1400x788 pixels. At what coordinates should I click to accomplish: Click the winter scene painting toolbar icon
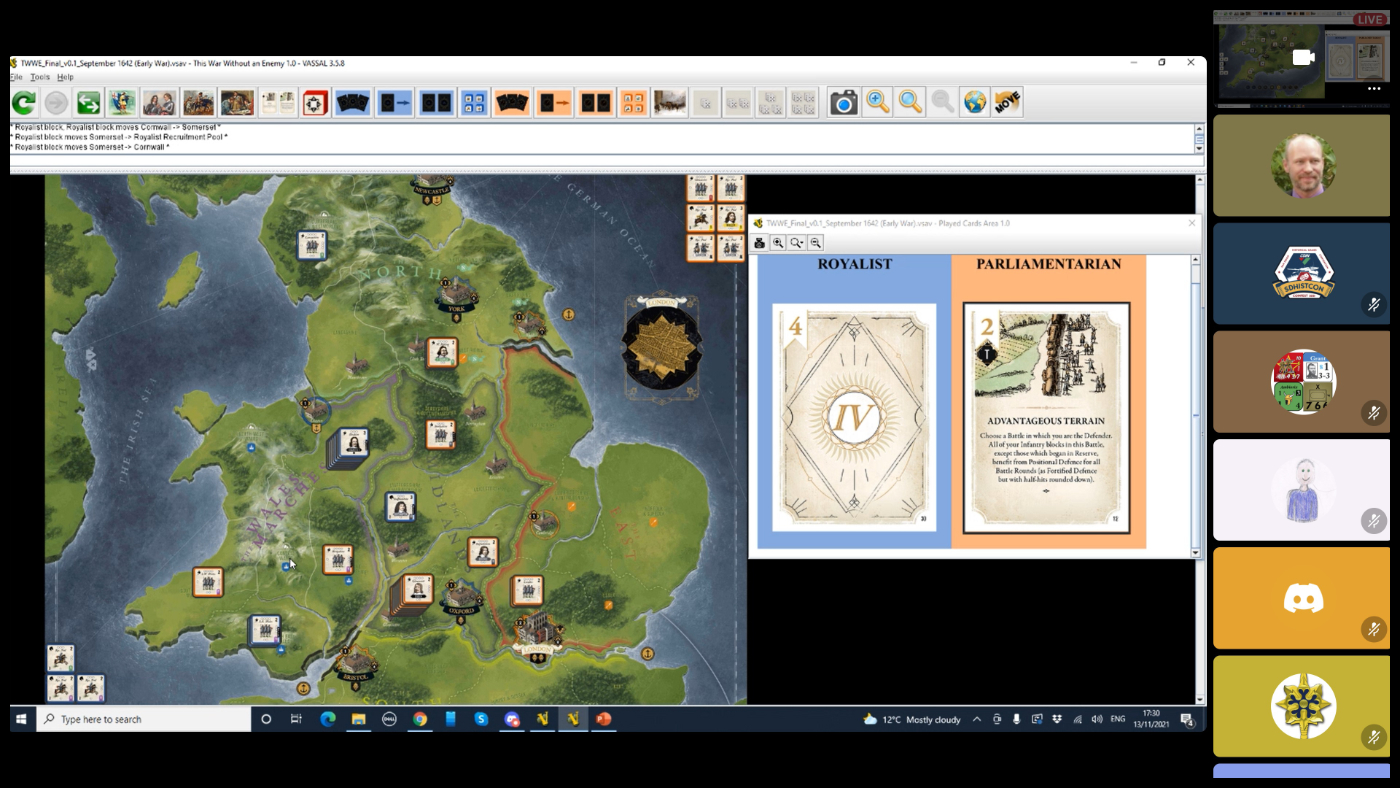pos(669,102)
